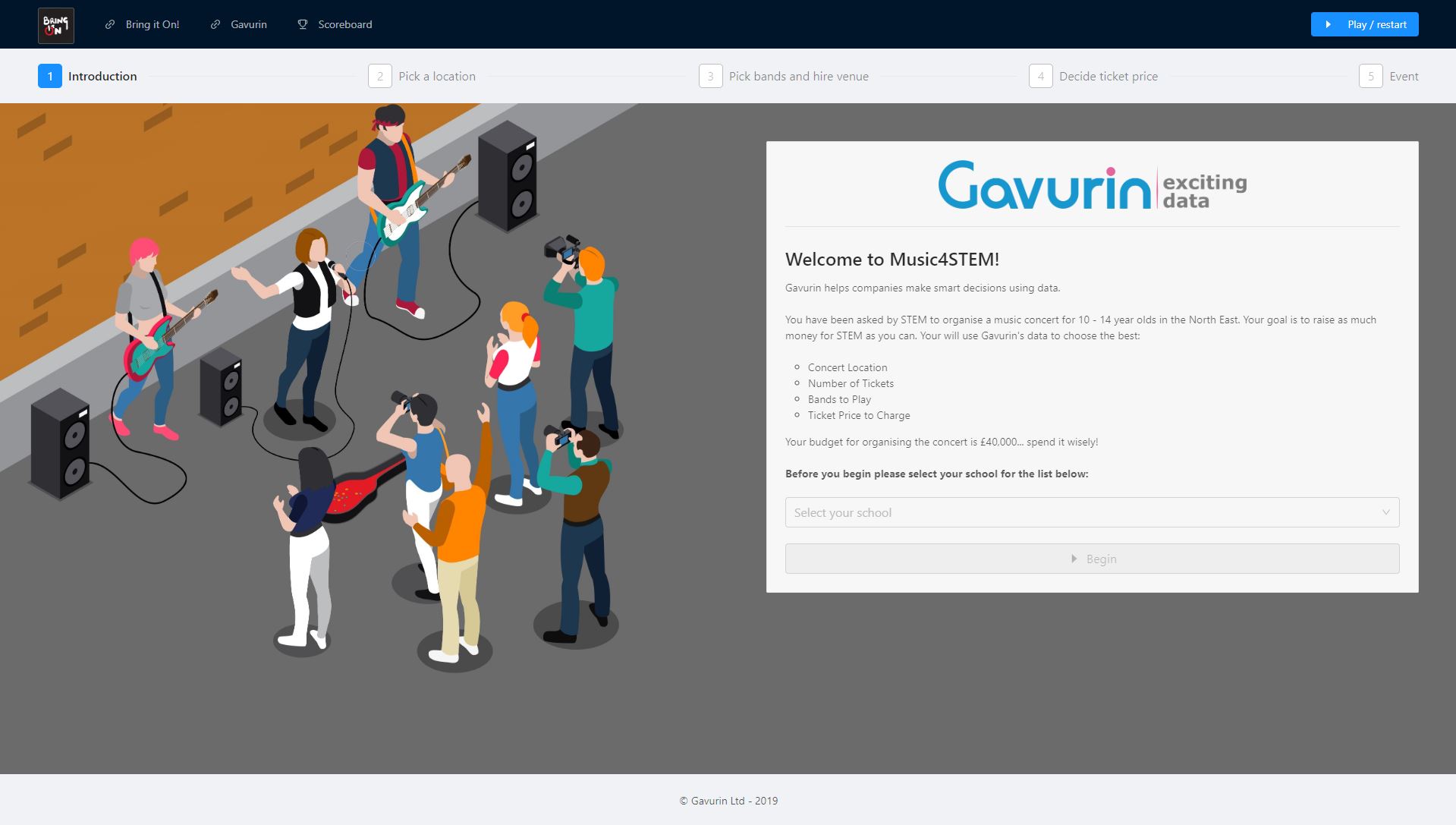Click the Begin button

(1092, 559)
